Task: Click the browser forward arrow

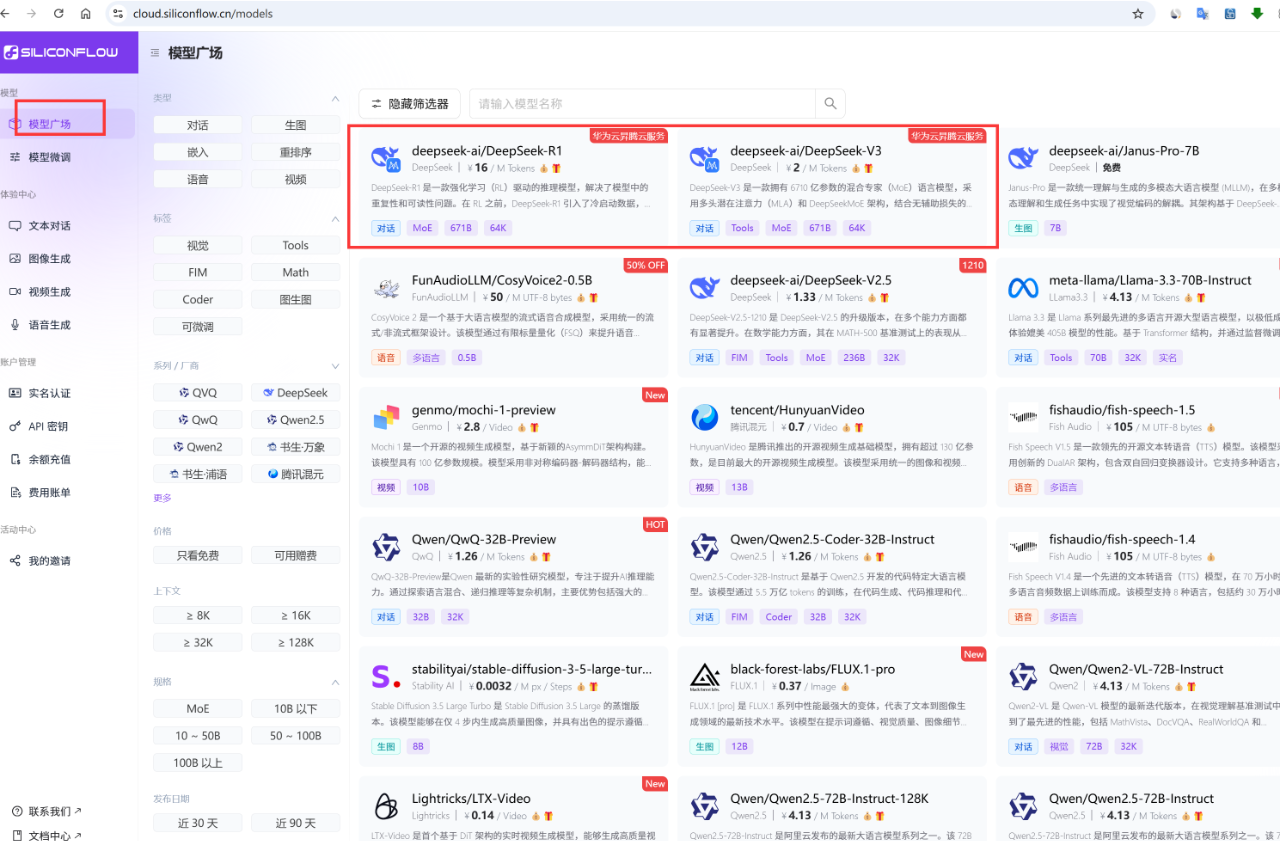Action: [x=33, y=14]
